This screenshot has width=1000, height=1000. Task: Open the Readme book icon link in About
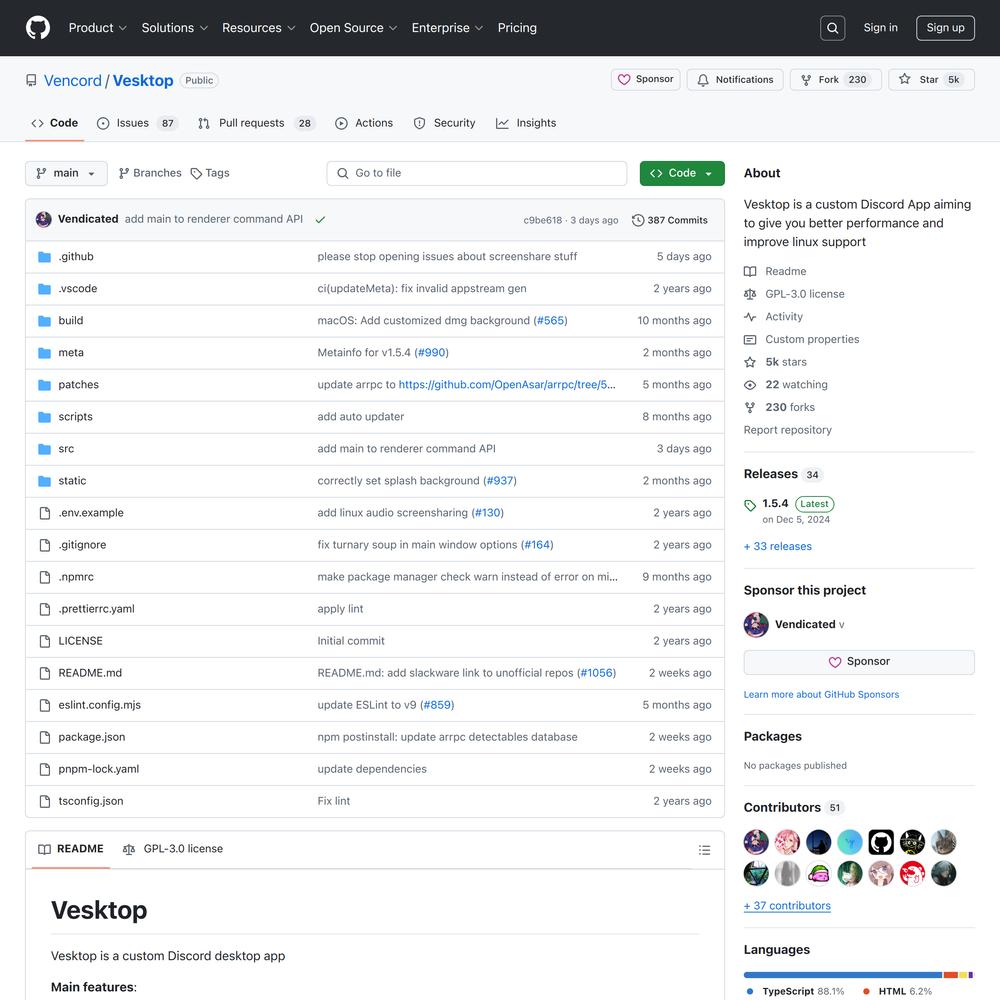click(775, 271)
